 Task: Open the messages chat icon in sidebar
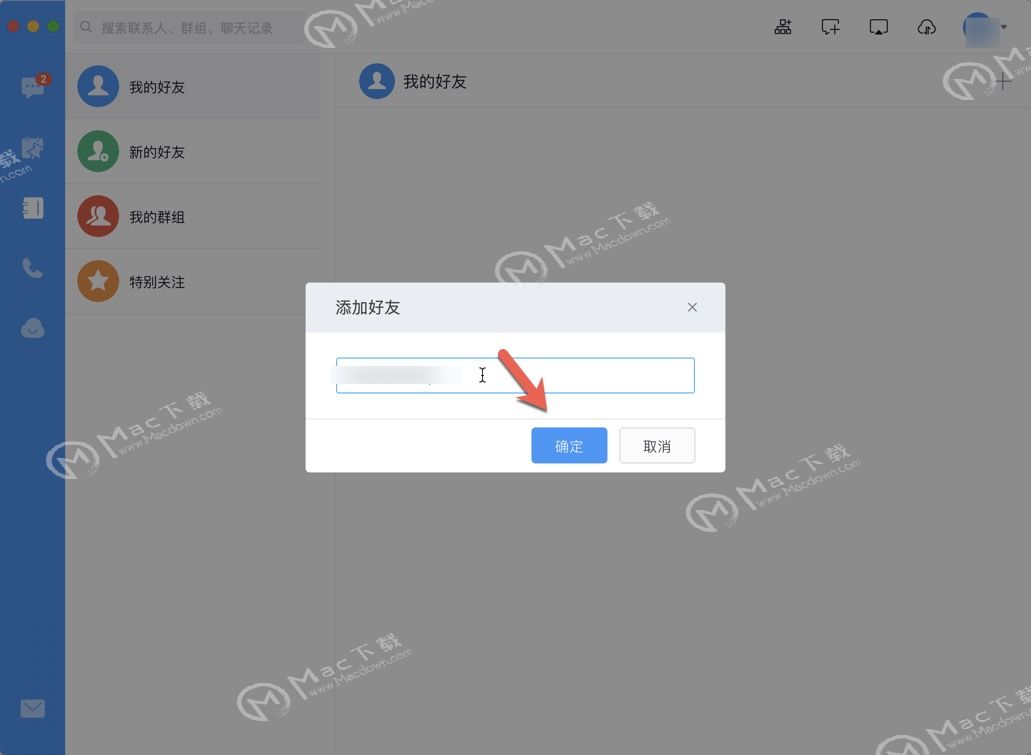pyautogui.click(x=32, y=86)
